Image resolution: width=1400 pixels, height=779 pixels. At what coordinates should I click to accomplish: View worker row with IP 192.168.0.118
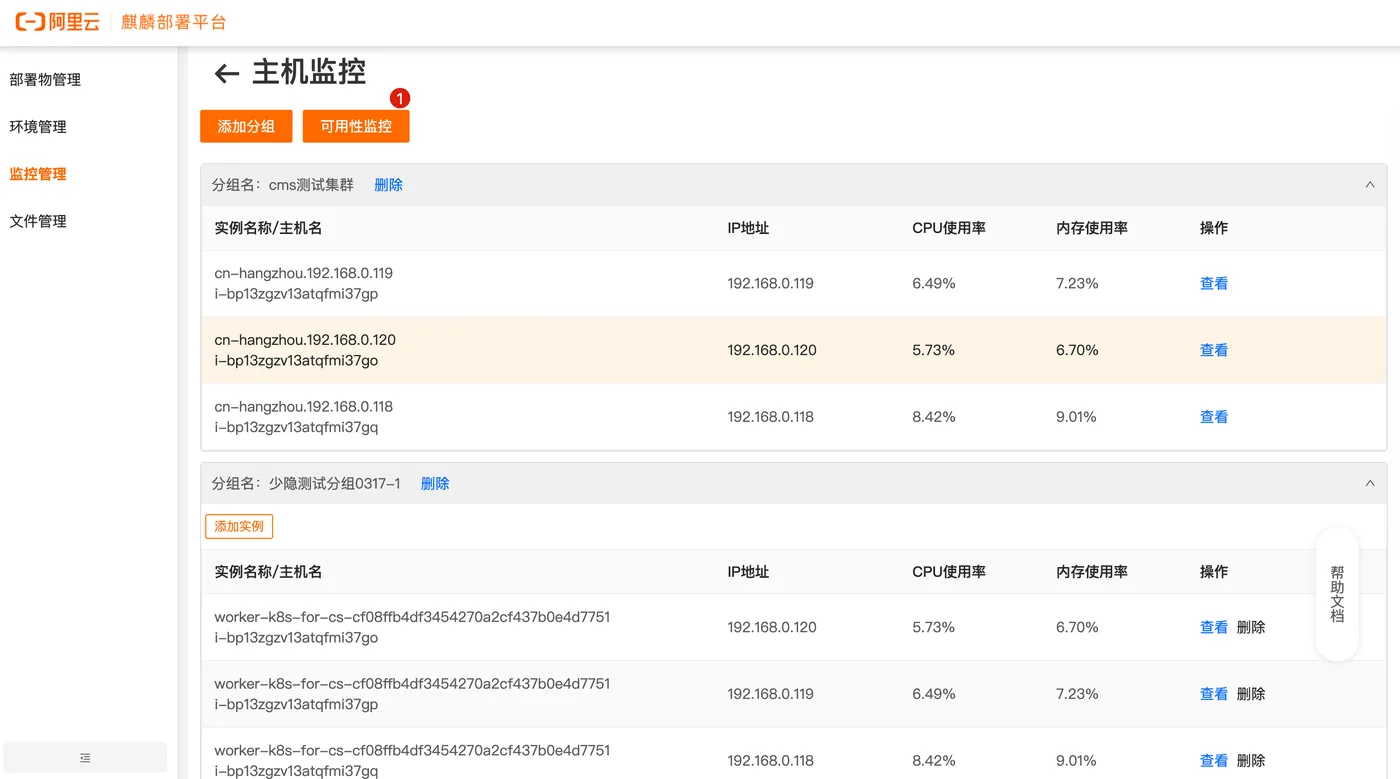click(1214, 761)
